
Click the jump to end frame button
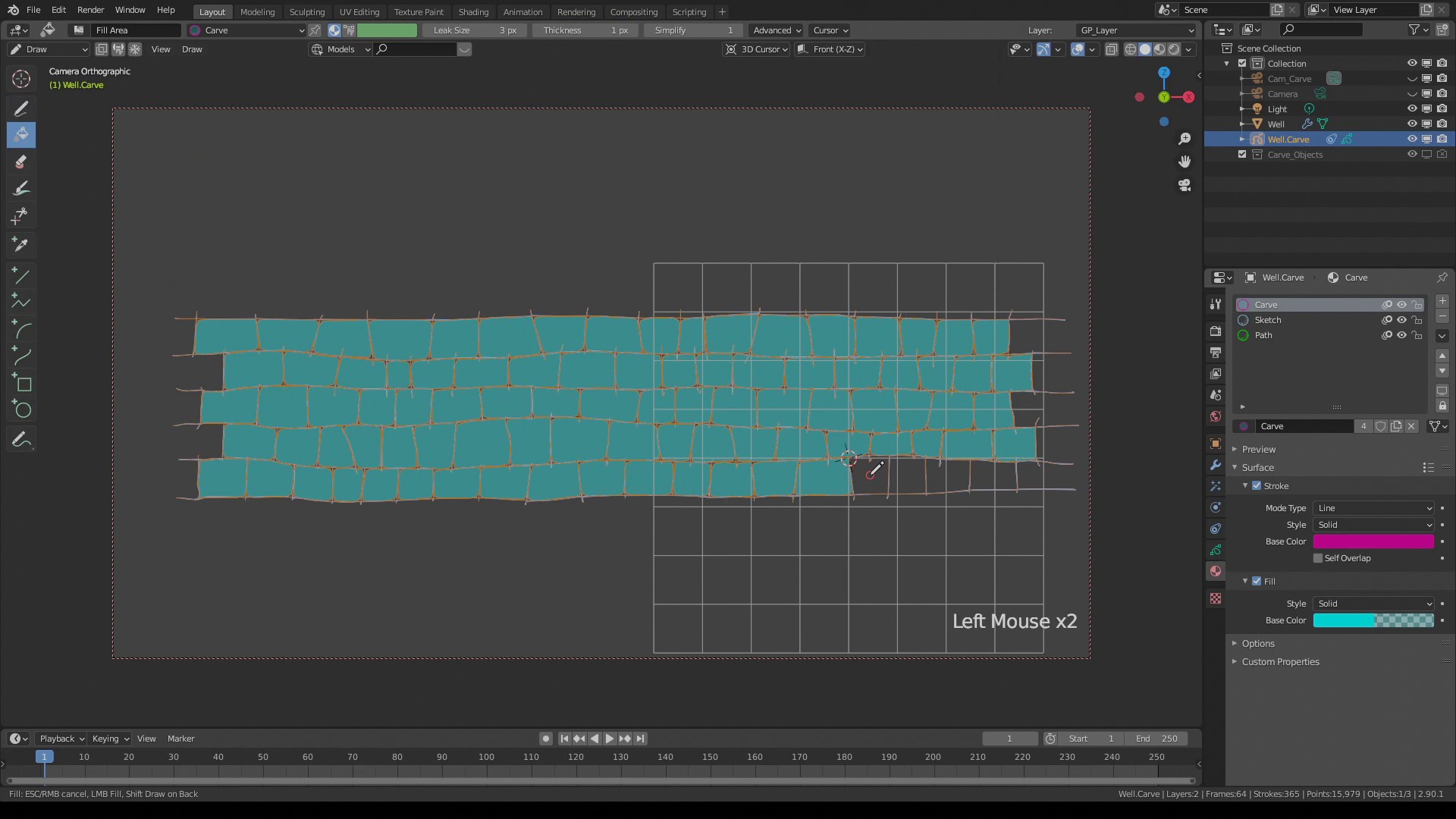click(x=641, y=739)
